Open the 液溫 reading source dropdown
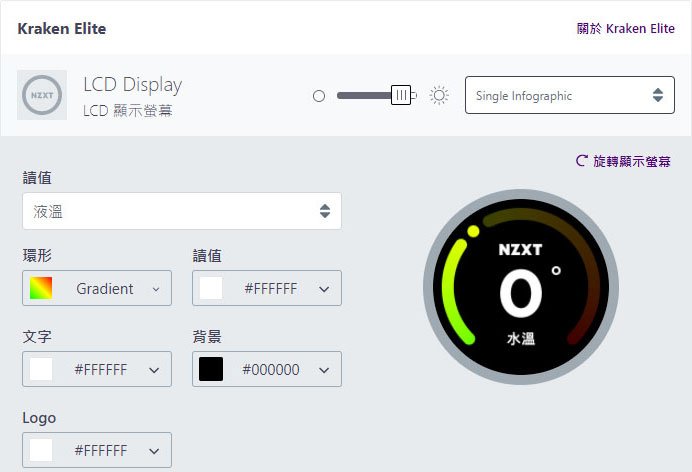692x472 pixels. [182, 211]
